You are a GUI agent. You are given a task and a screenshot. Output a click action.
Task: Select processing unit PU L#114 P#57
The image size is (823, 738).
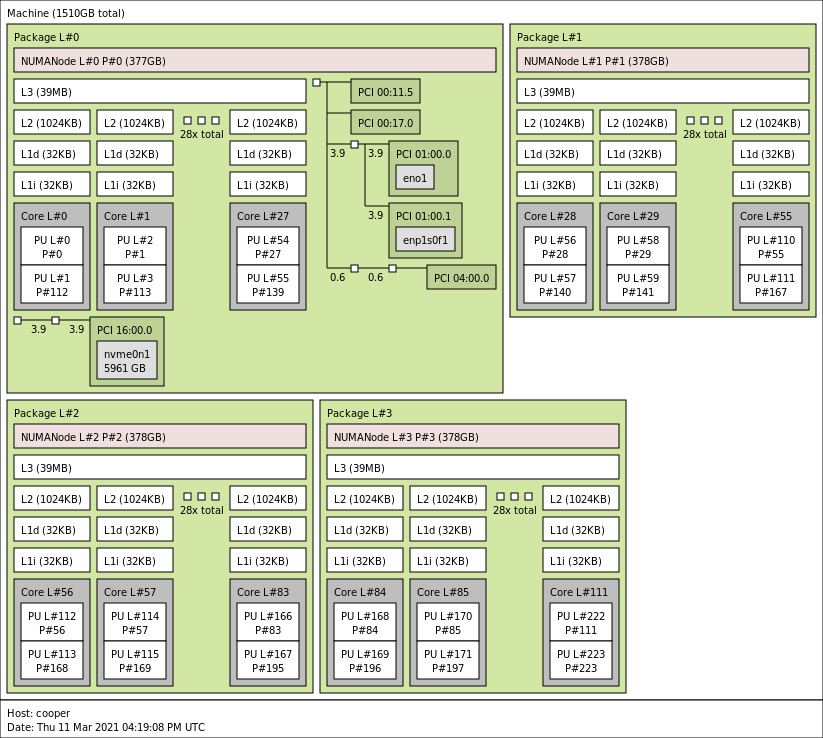135,623
